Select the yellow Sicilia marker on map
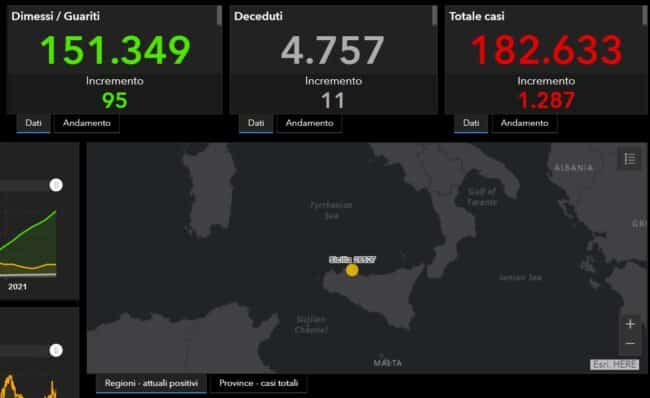 tap(352, 270)
